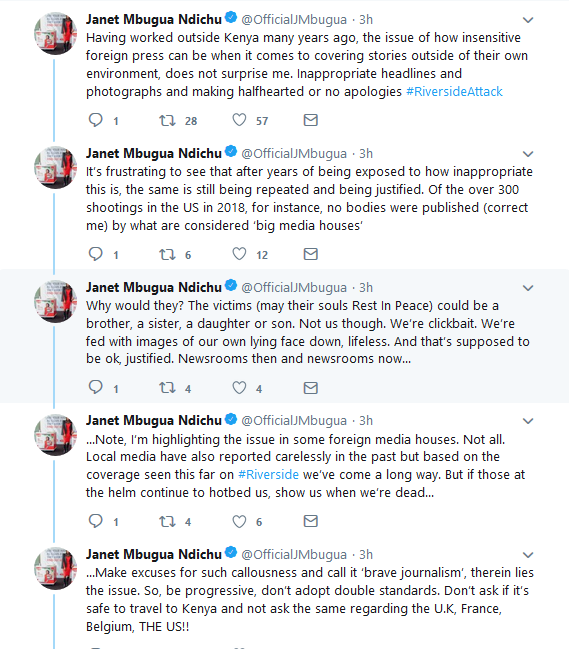The image size is (569, 649).
Task: Open the more-options chevron on the first tweet
Action: click(x=528, y=20)
